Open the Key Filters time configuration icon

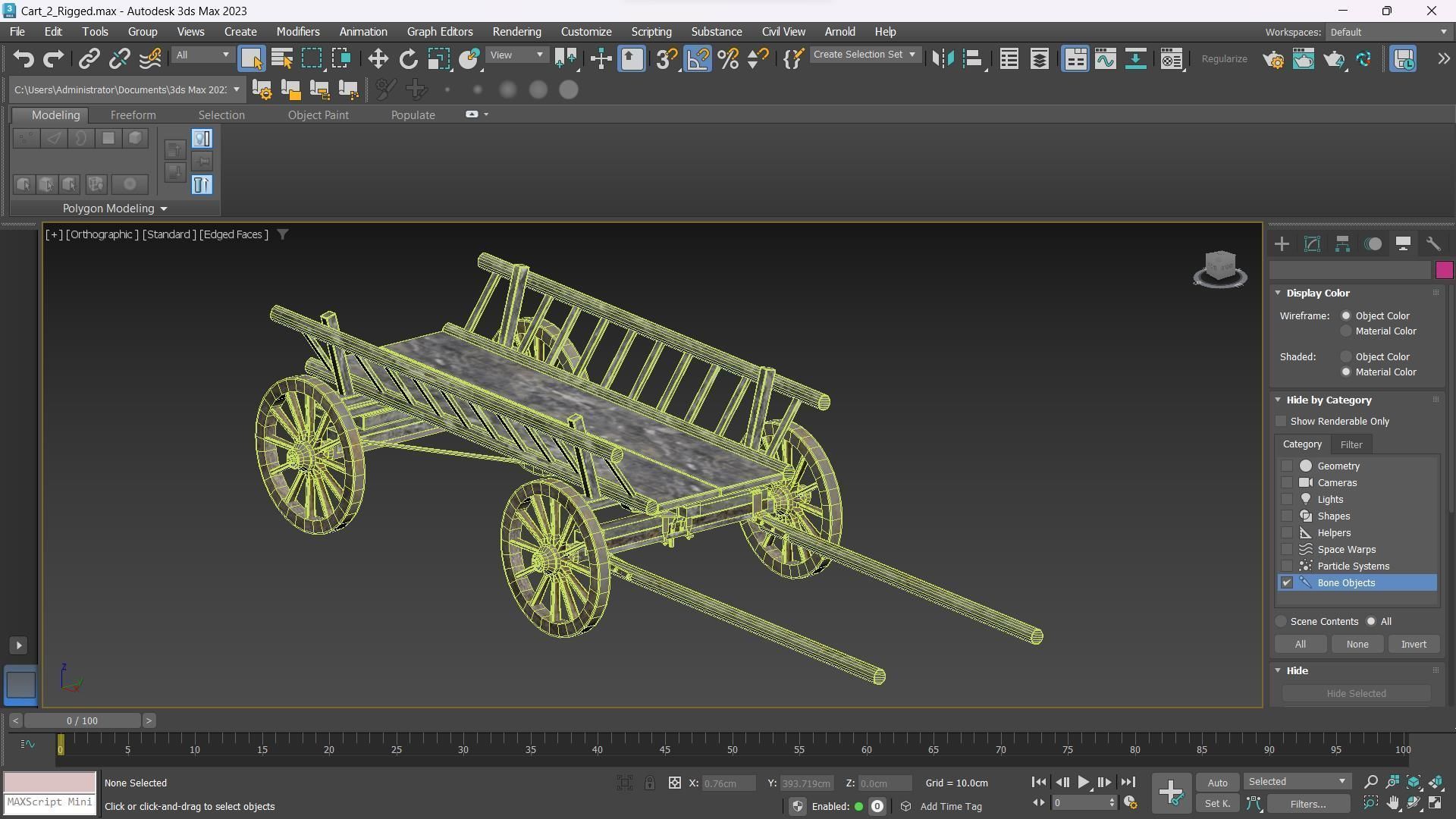[1131, 803]
